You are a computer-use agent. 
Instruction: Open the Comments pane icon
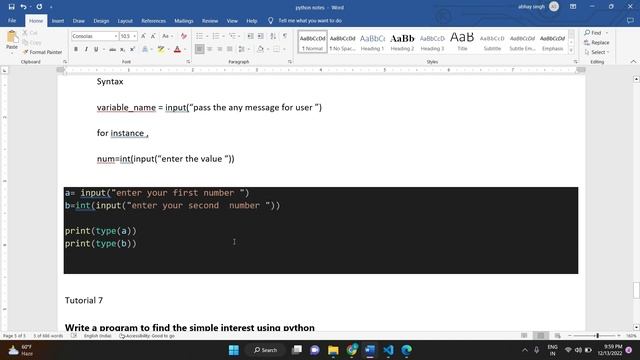click(630, 20)
